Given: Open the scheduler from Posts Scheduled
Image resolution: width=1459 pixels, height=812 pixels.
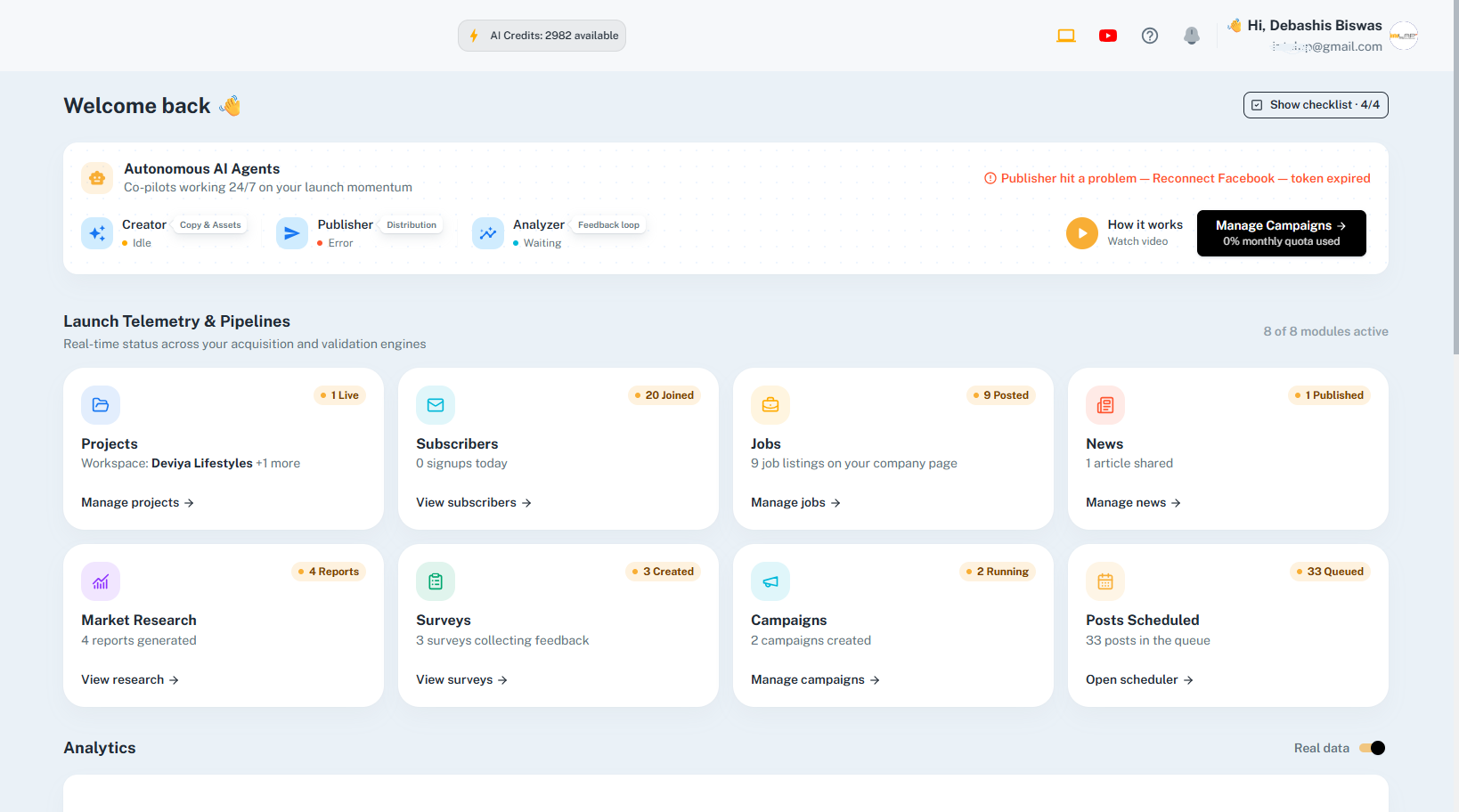Looking at the screenshot, I should (1139, 679).
